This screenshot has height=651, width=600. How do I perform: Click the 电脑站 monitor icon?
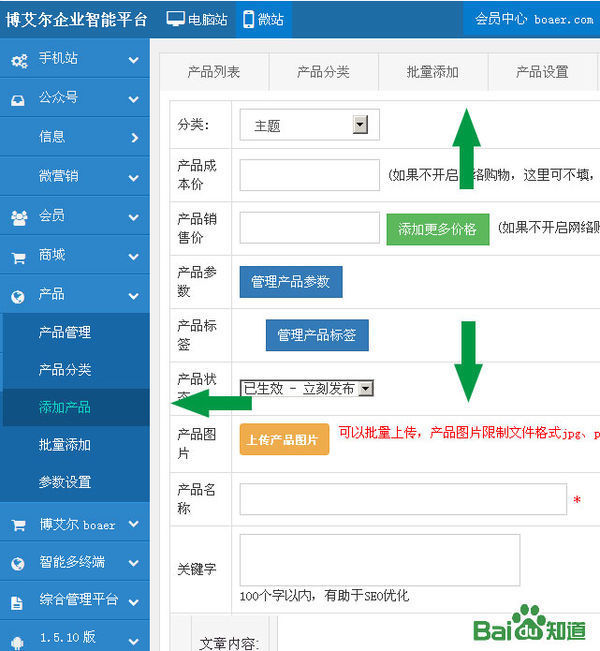(175, 19)
